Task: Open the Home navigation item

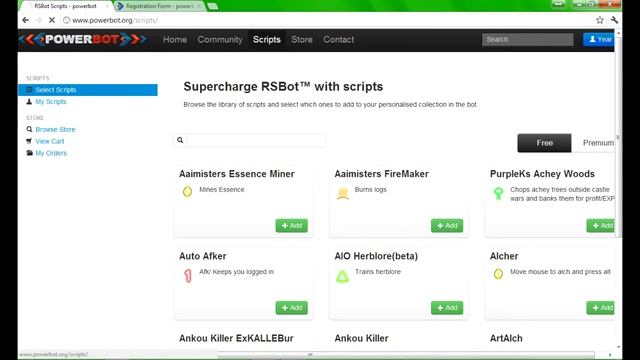Action: [175, 40]
